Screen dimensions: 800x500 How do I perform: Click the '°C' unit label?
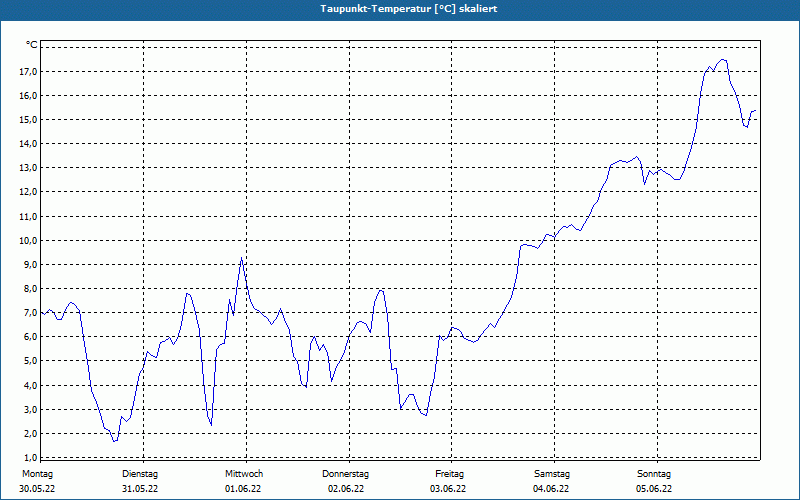pyautogui.click(x=32, y=45)
